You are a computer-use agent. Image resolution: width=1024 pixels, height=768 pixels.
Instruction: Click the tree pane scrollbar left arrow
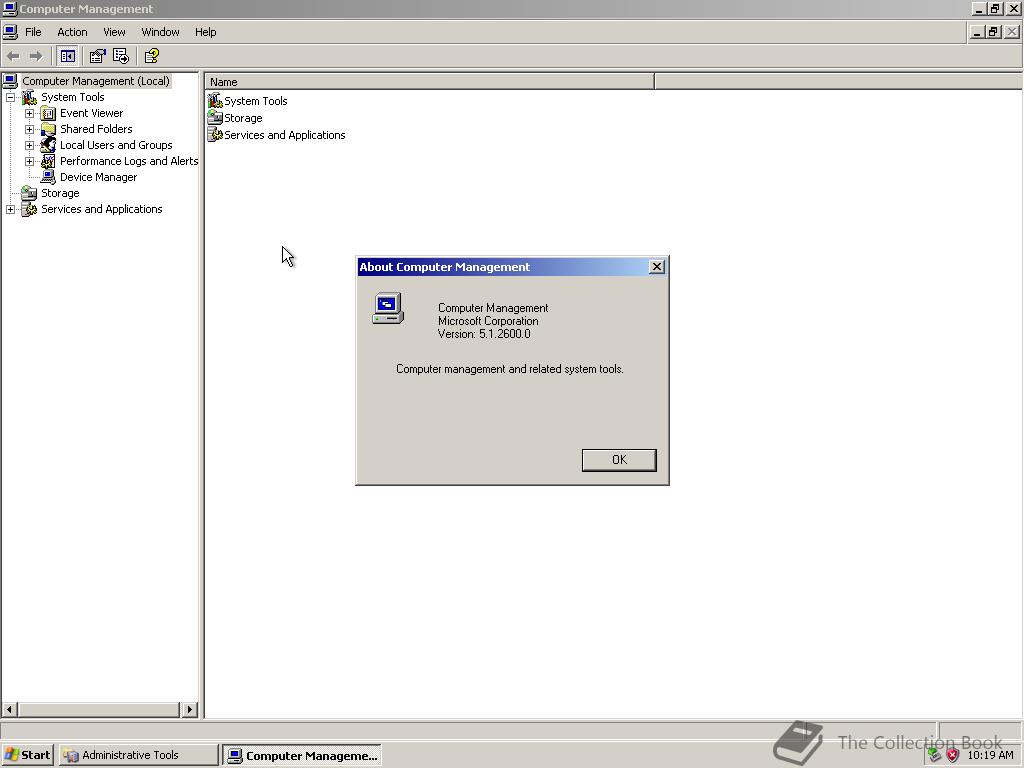9,709
